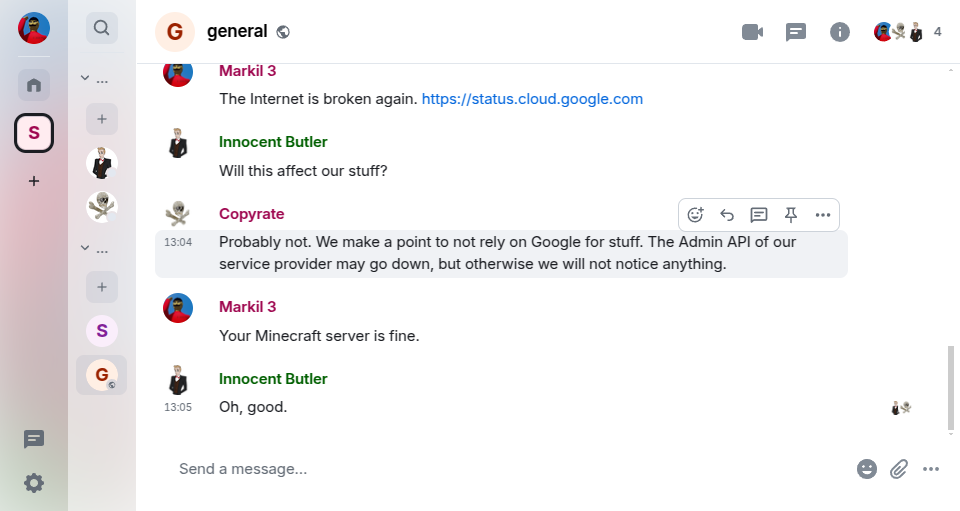Image resolution: width=960 pixels, height=511 pixels.
Task: Select the S space in left rail
Action: click(x=34, y=132)
